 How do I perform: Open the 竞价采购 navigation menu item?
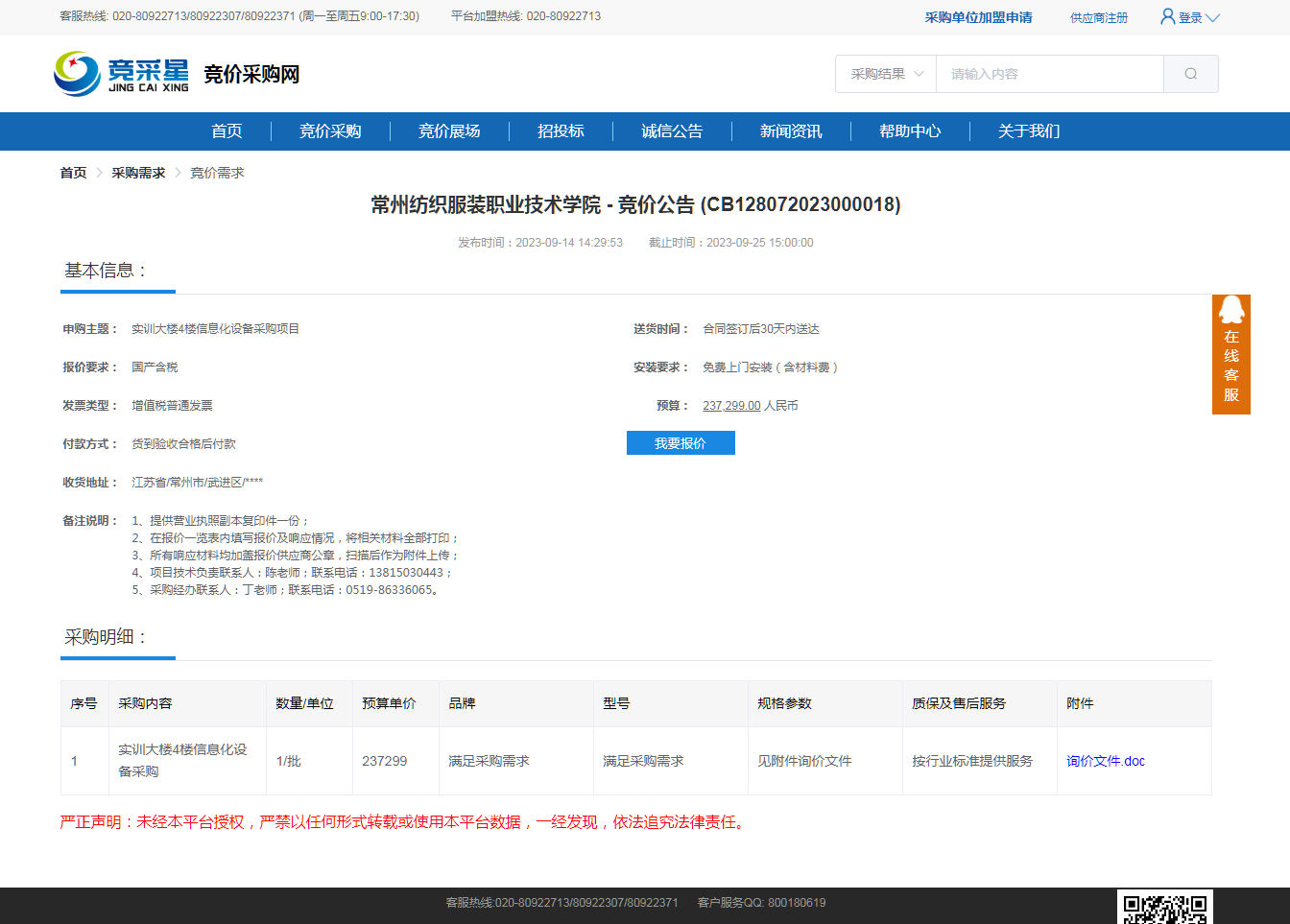330,131
